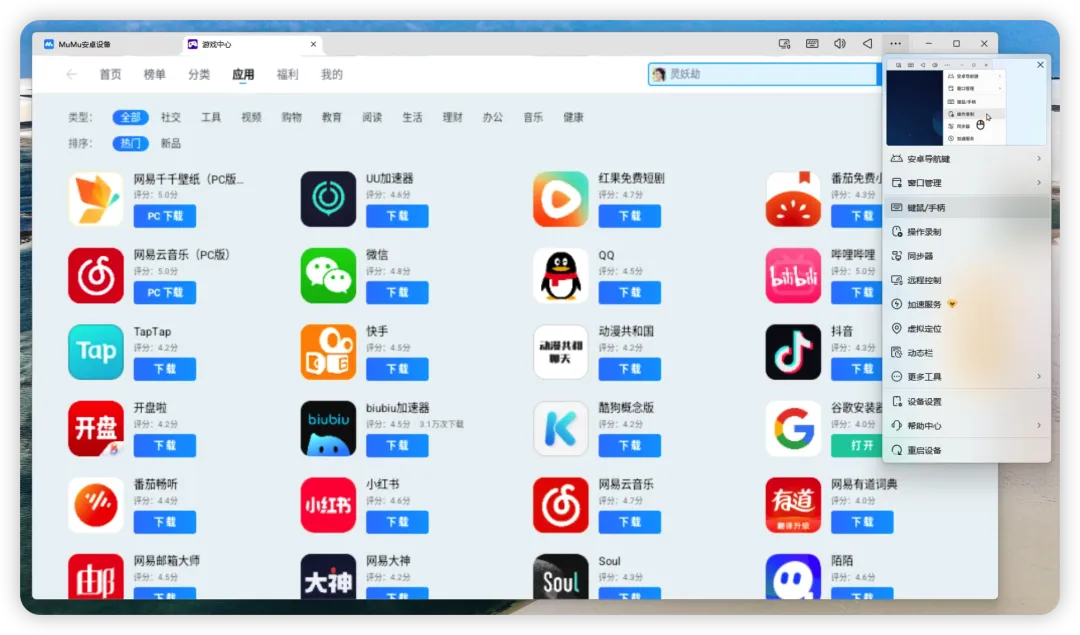Open the 动漫共和国 app icon
The height and width of the screenshot is (635, 1080).
(561, 352)
